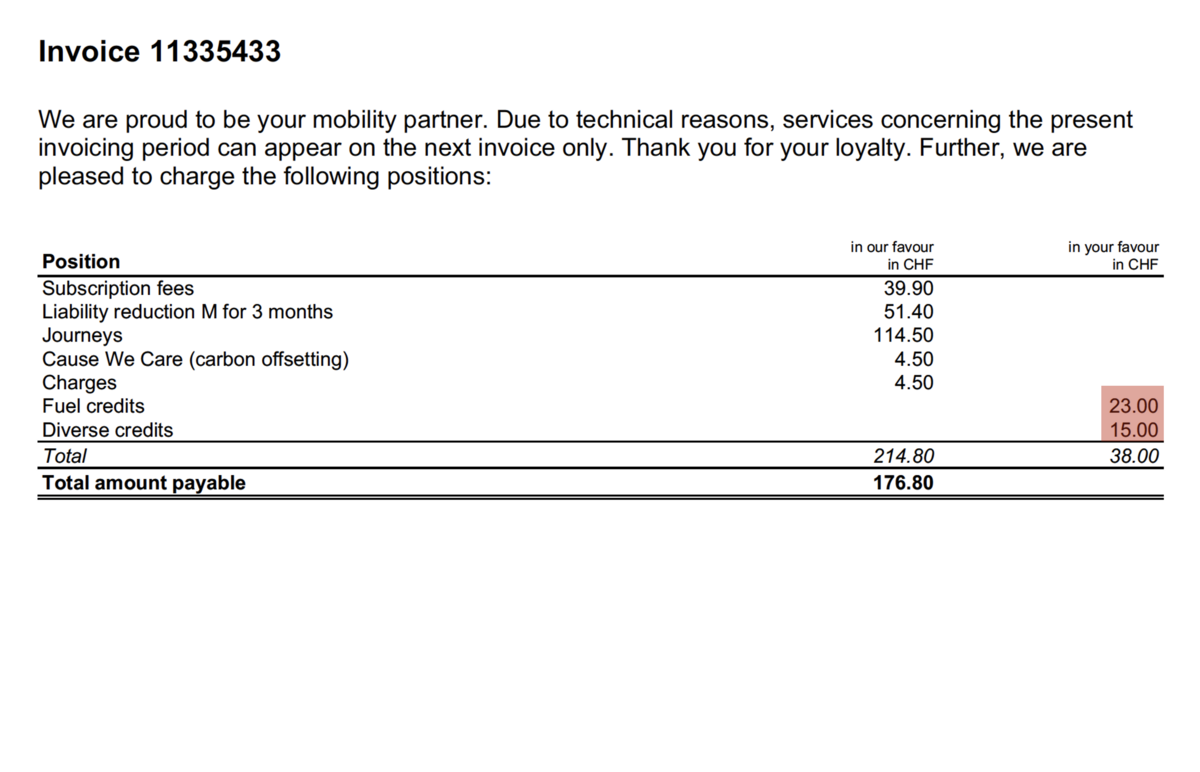Click the Charges row label
Image resolution: width=1200 pixels, height=772 pixels.
(79, 383)
